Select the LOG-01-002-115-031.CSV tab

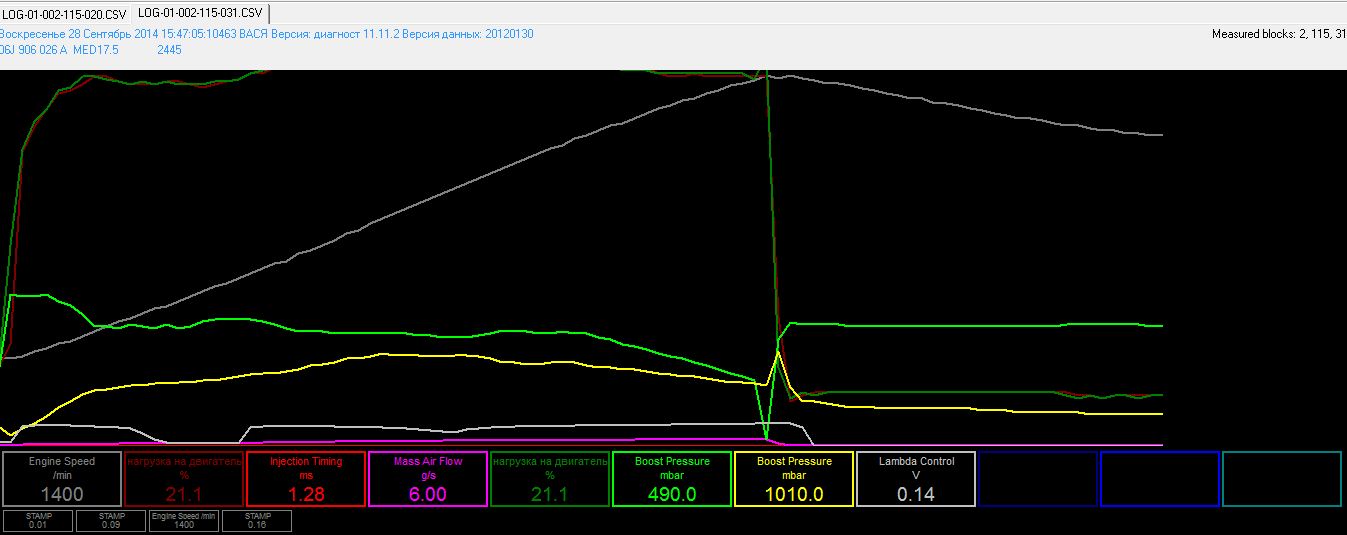tap(200, 13)
